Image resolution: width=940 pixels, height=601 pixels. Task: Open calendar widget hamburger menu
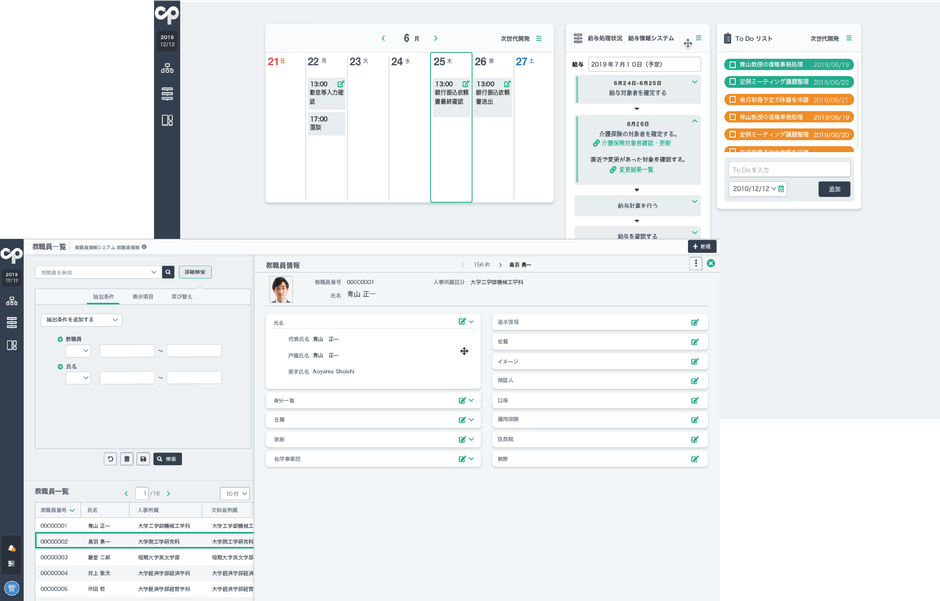click(539, 38)
